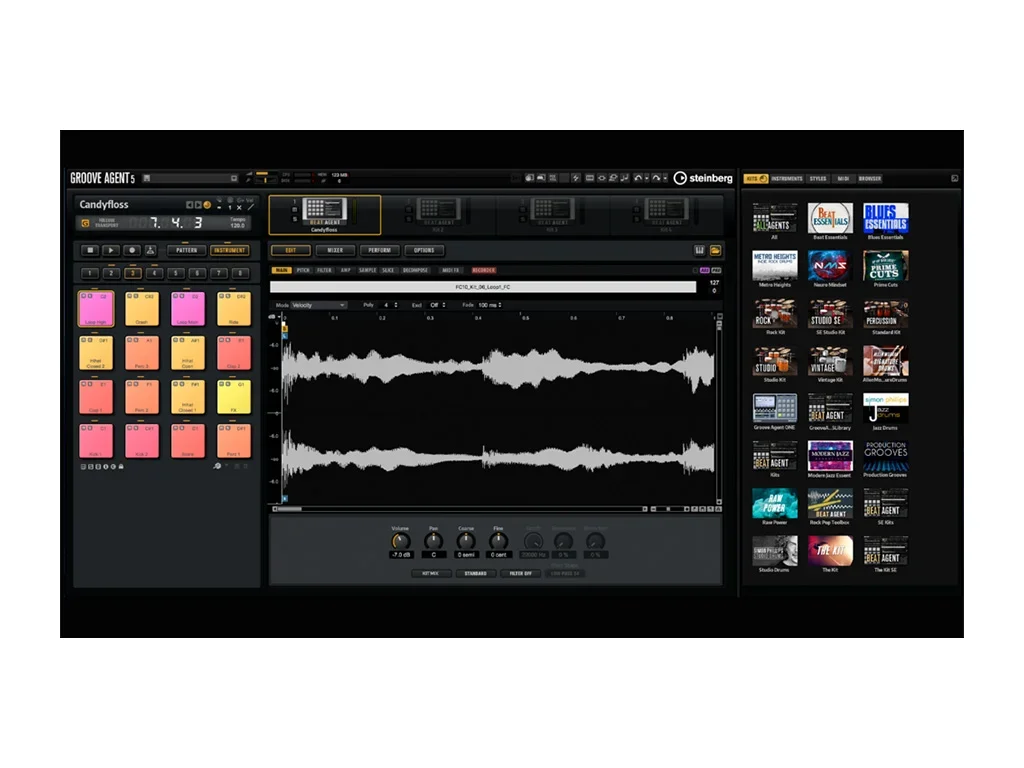Switch to the Styles tab
The height and width of the screenshot is (768, 1024).
click(818, 179)
